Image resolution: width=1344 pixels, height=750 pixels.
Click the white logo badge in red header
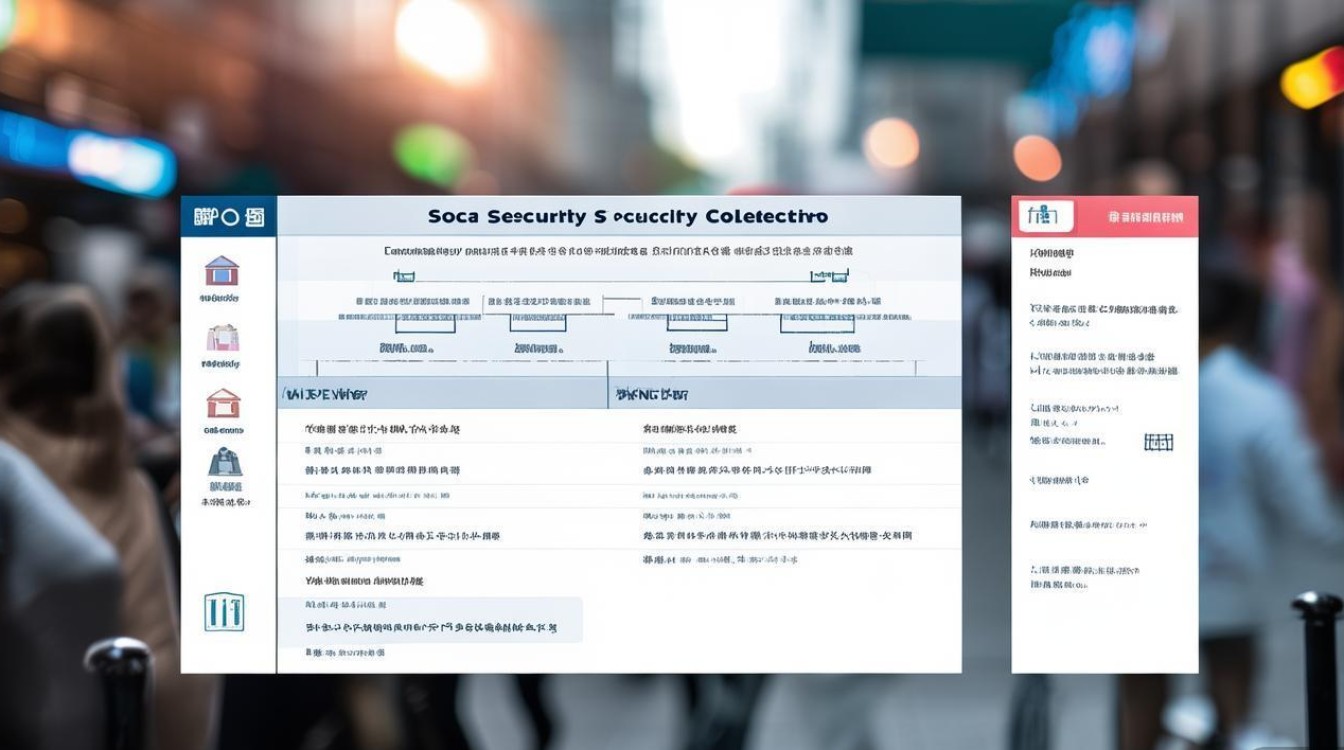1045,216
